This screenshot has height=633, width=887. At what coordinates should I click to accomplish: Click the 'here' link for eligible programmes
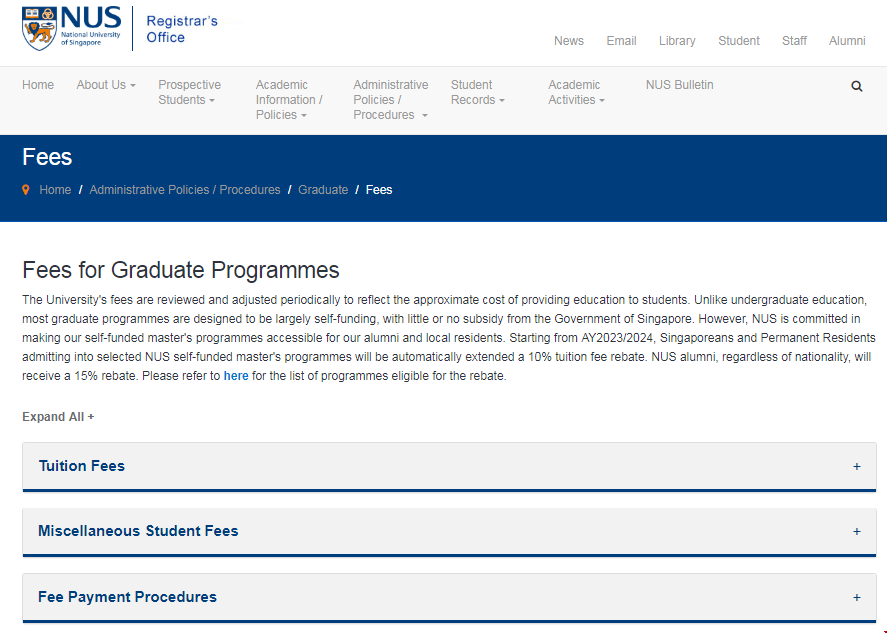(x=236, y=376)
